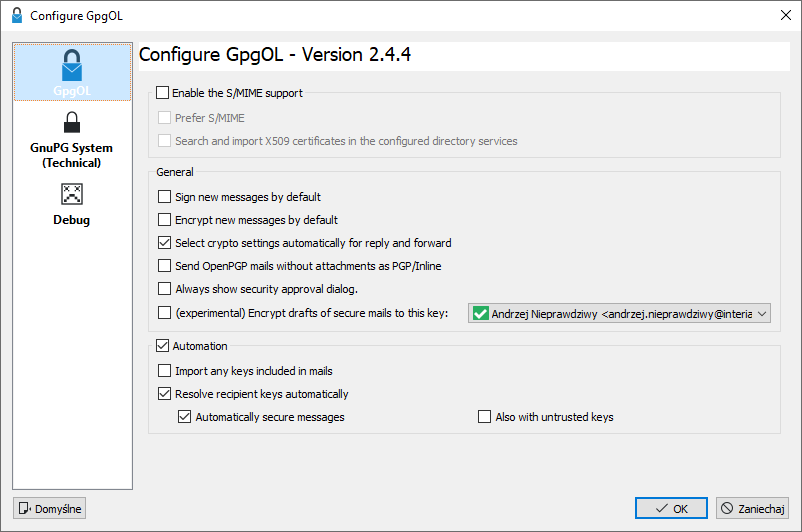Tick Search and import X509 certificates checkbox
This screenshot has width=802, height=532.
(x=164, y=141)
